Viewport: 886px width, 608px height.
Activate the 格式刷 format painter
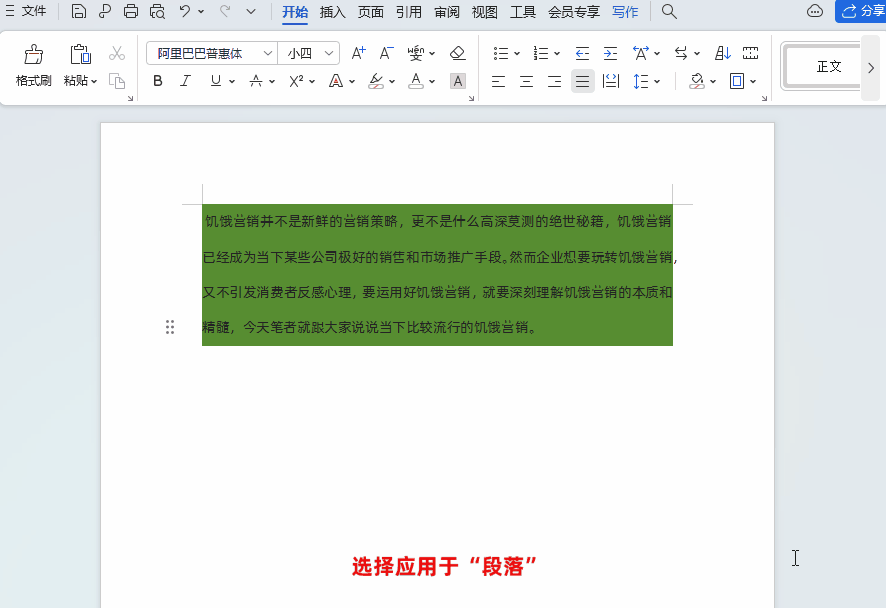click(33, 66)
